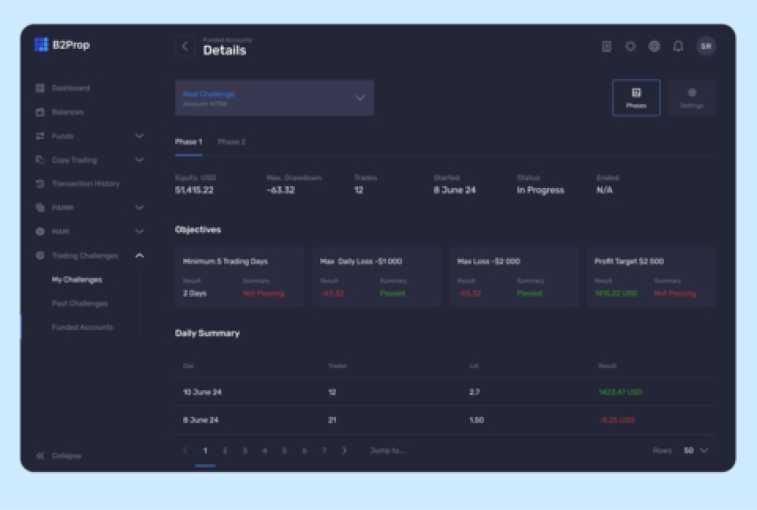Open the Rows per page dropdown
This screenshot has height=510, width=757.
pyautogui.click(x=696, y=451)
